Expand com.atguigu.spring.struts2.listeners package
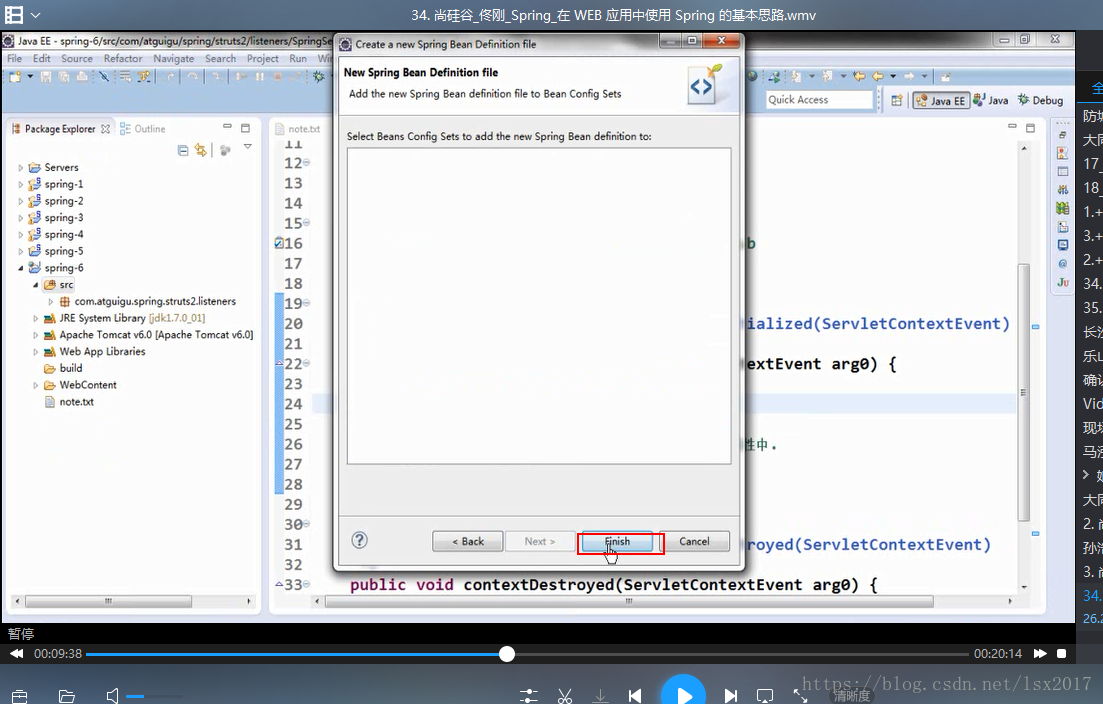This screenshot has height=704, width=1103. [x=51, y=302]
